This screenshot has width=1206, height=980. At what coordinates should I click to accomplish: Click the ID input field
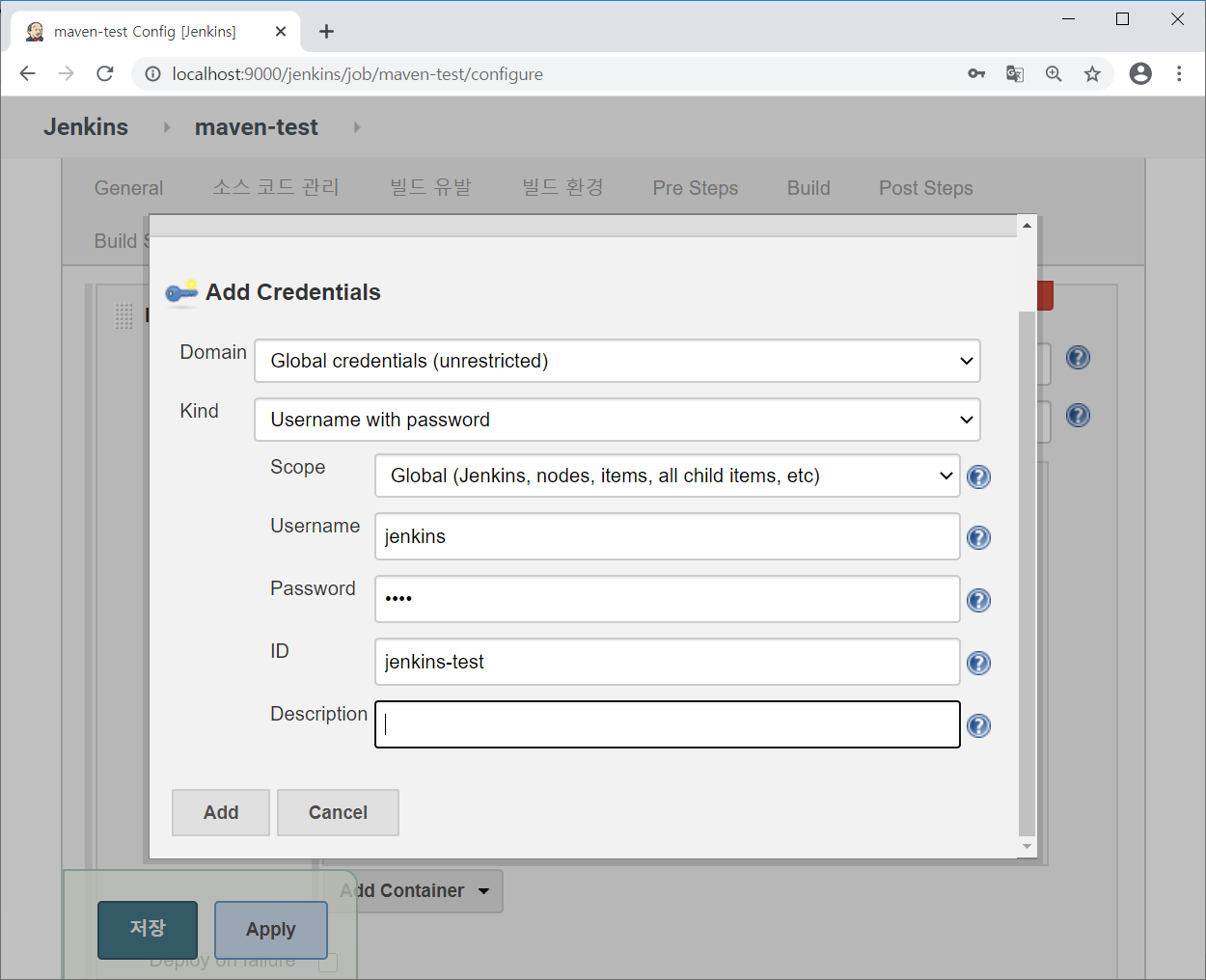click(x=668, y=662)
